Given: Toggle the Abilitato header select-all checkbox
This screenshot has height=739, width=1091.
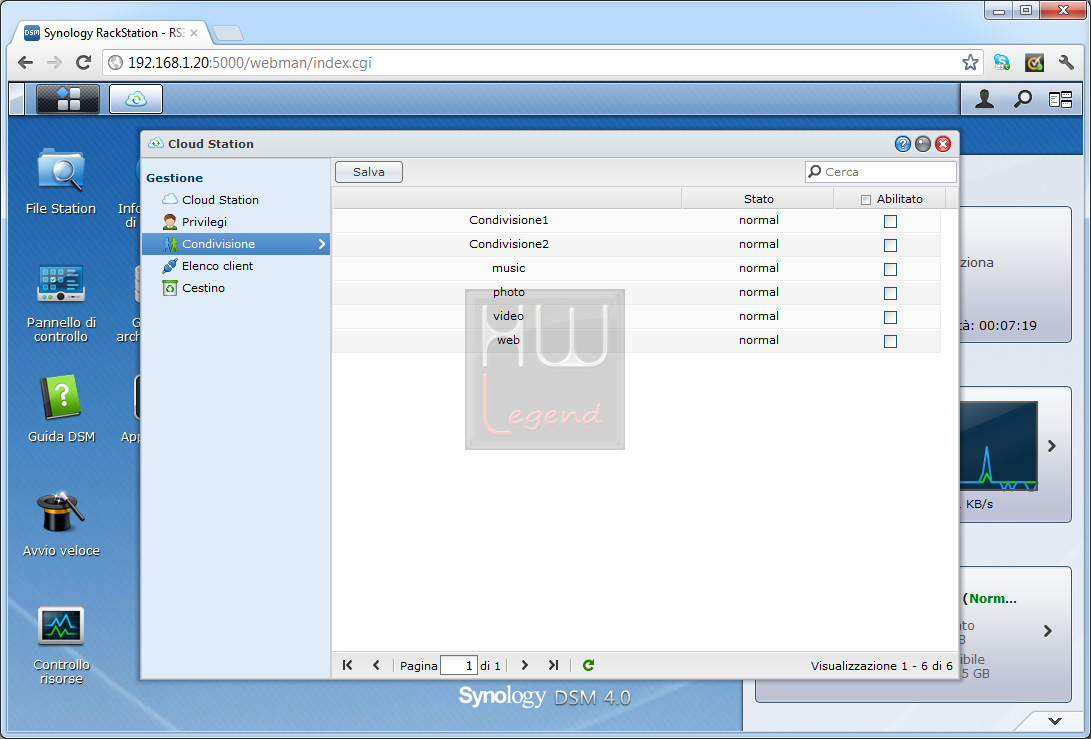Looking at the screenshot, I should [x=866, y=200].
